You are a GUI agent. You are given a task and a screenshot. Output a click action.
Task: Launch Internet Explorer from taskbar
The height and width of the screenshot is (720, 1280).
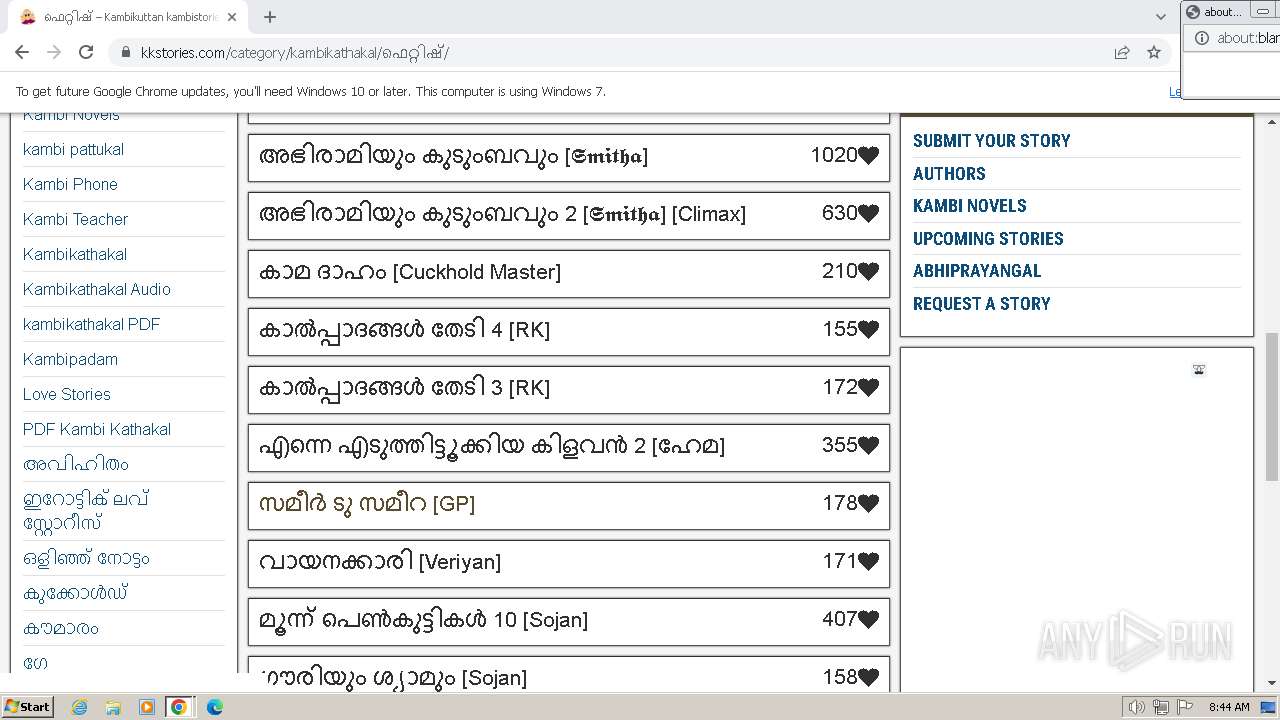pyautogui.click(x=79, y=707)
